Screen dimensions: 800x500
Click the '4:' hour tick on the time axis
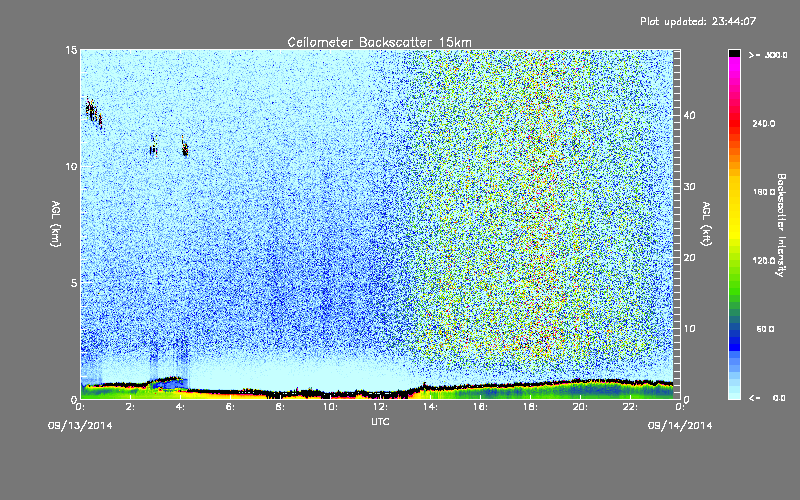pyautogui.click(x=181, y=407)
